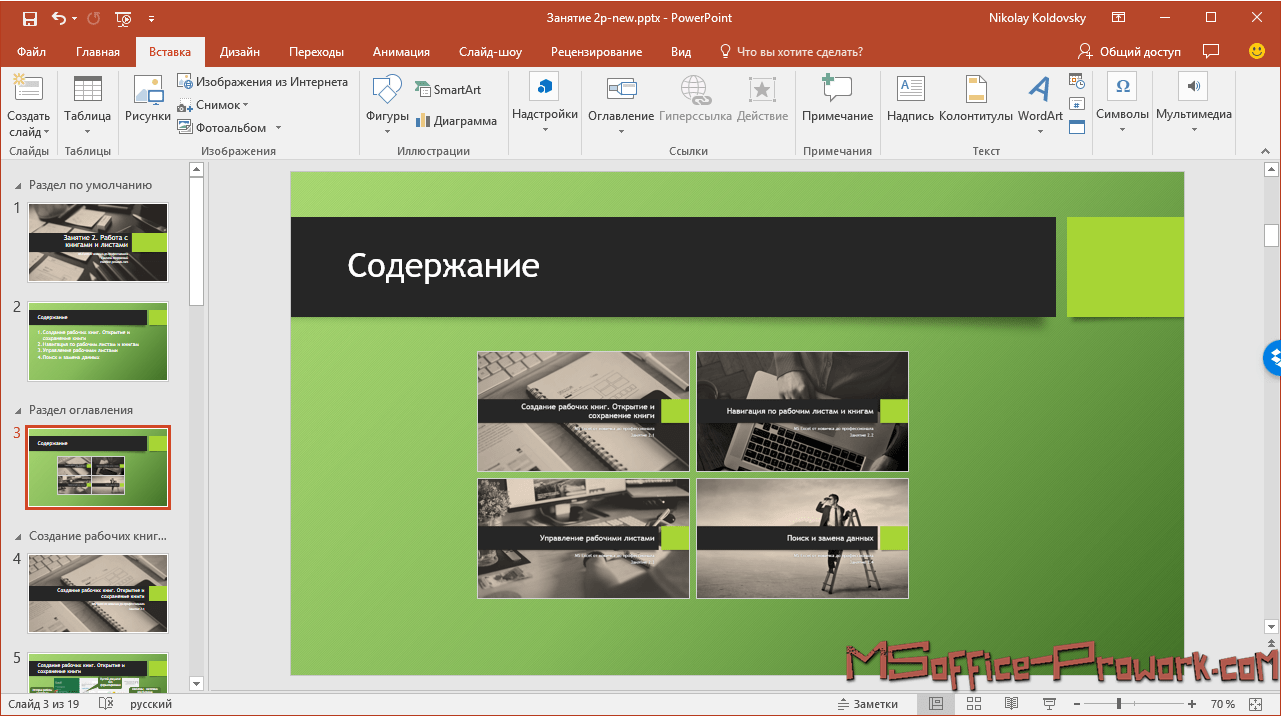Switch to the Главная tab
This screenshot has width=1282, height=716.
98,52
